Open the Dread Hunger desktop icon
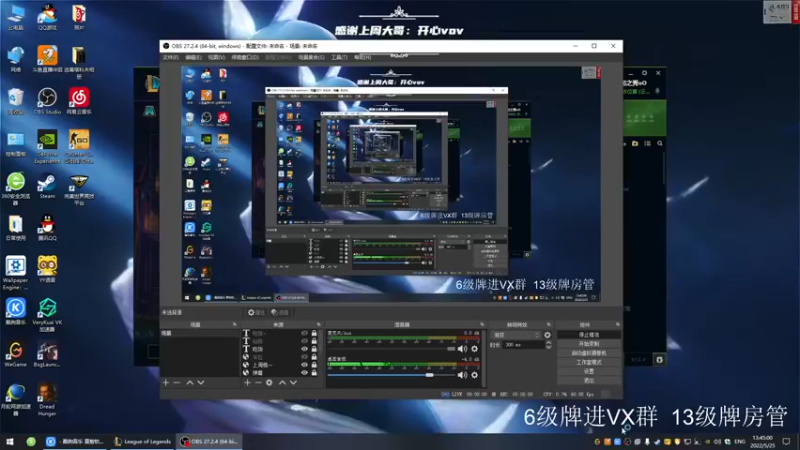 47,399
